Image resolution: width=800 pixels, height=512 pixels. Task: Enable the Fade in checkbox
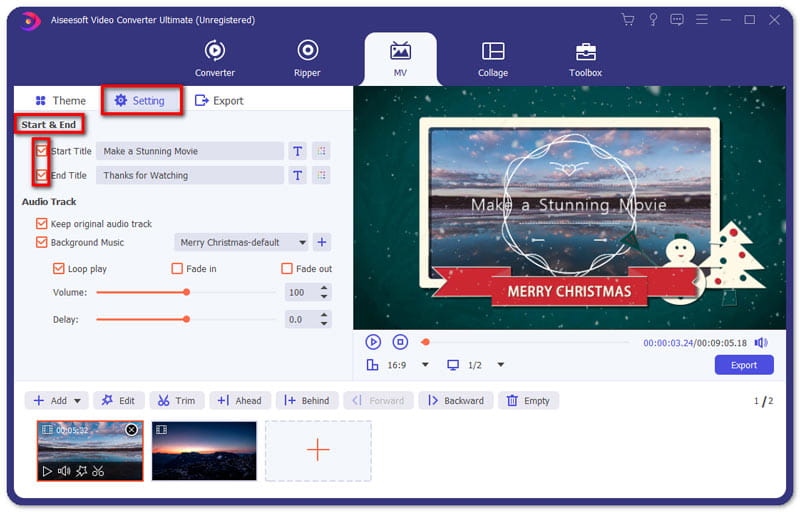click(177, 269)
